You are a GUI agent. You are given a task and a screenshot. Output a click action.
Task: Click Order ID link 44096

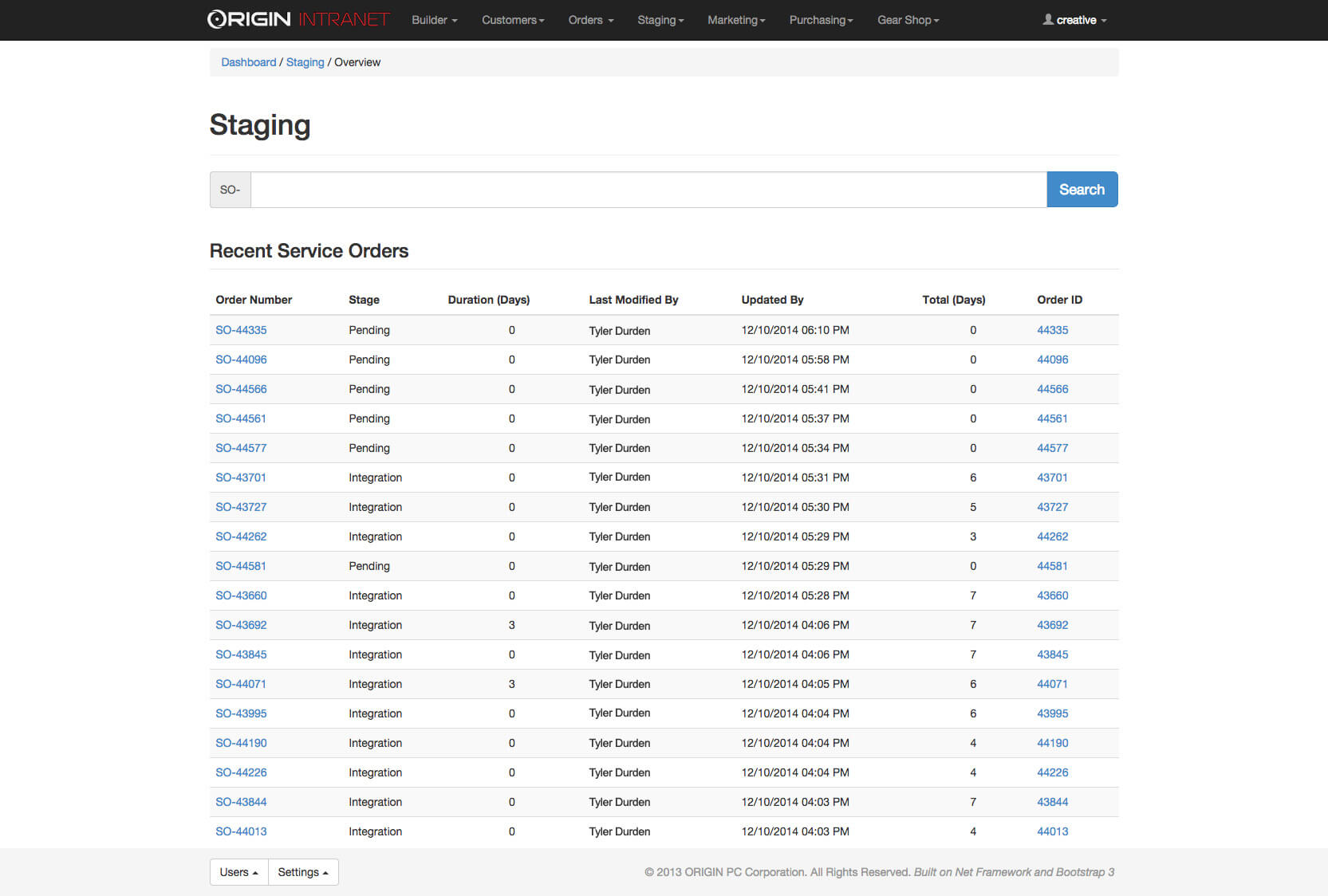pyautogui.click(x=1052, y=360)
